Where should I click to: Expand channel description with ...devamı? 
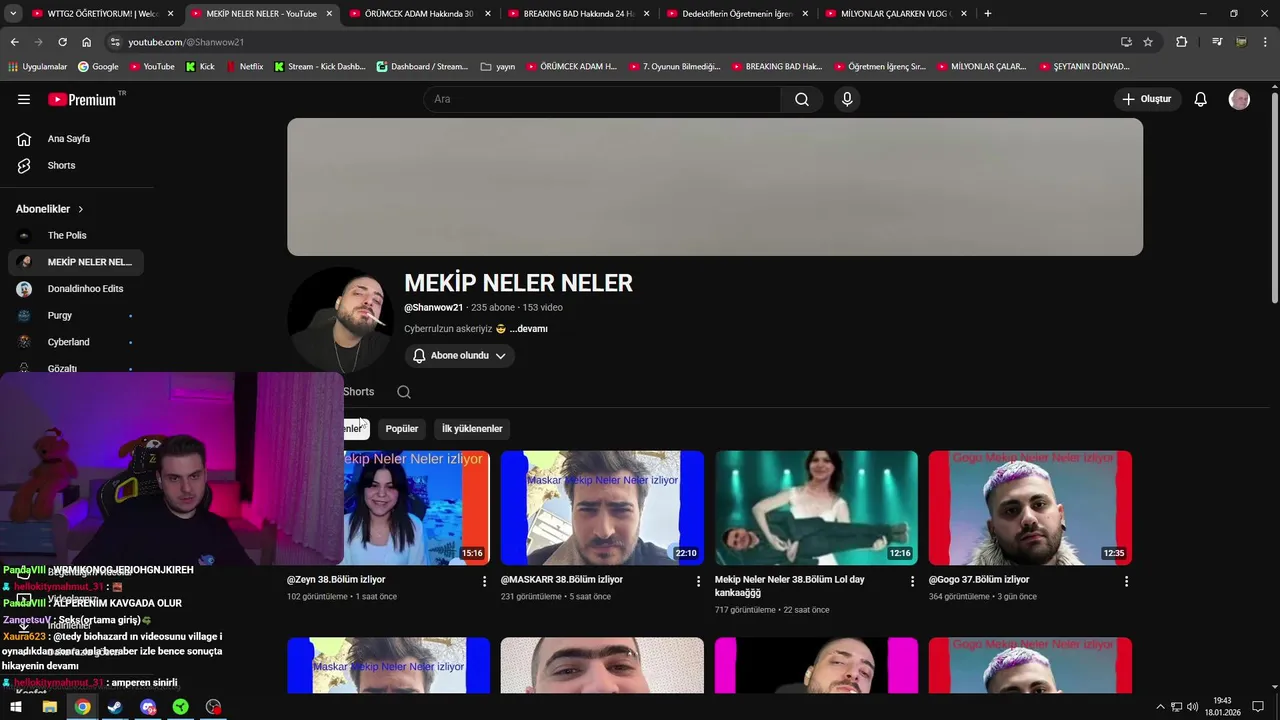528,329
